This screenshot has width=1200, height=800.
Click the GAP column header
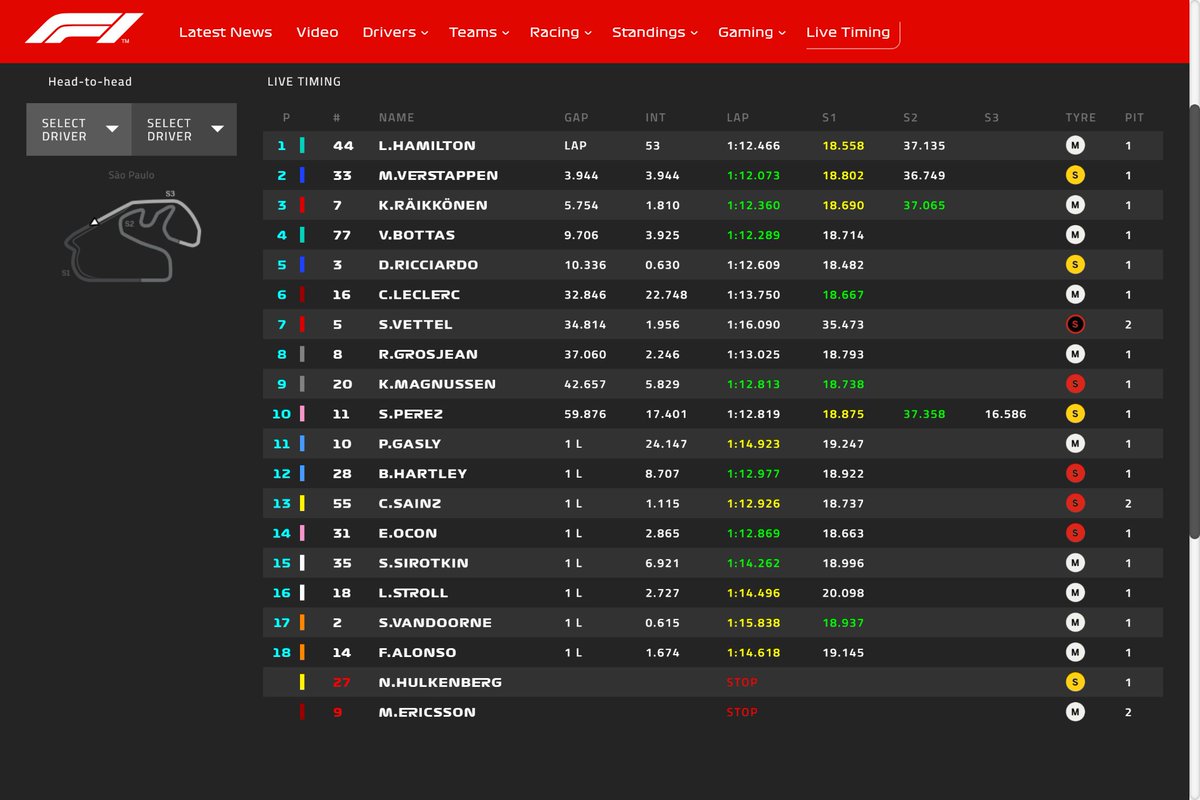(x=576, y=117)
